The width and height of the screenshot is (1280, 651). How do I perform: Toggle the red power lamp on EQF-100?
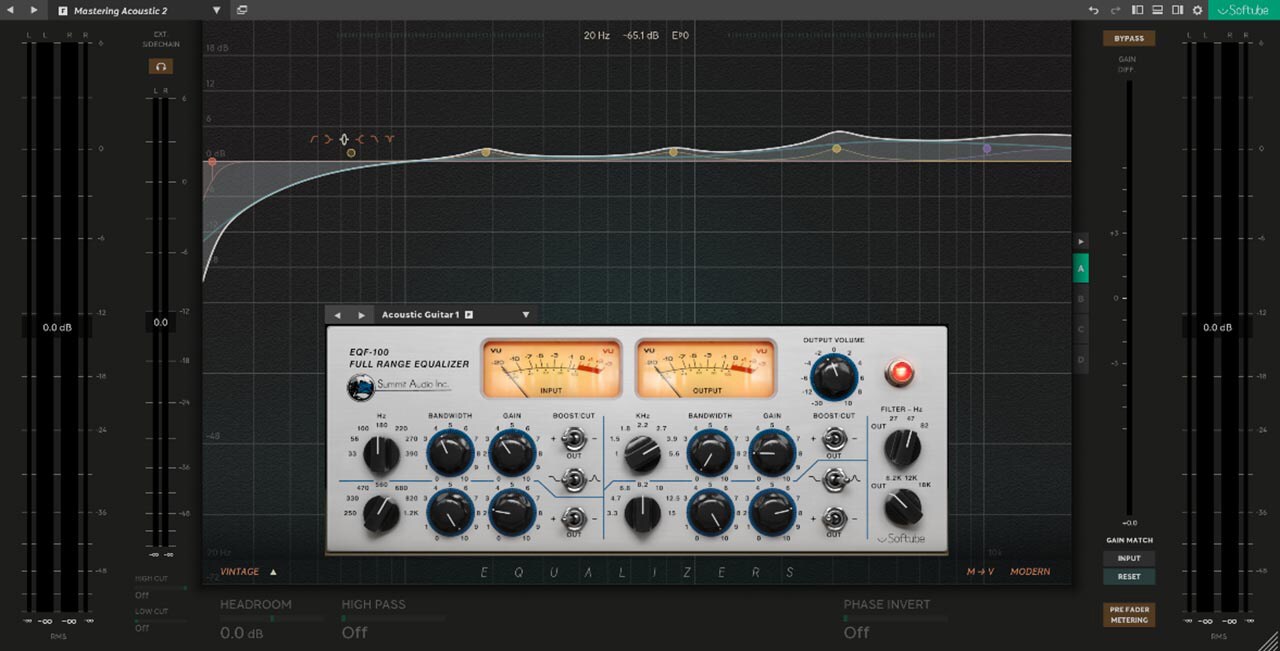(899, 374)
